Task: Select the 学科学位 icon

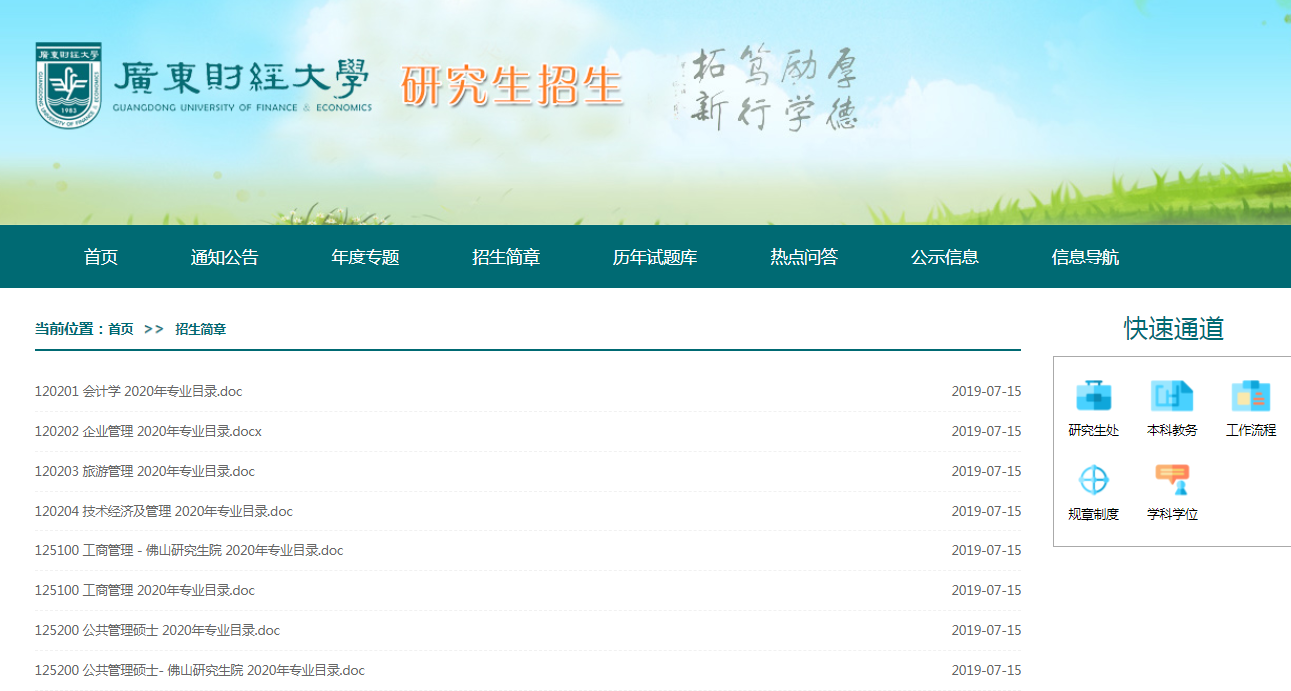Action: pos(1171,481)
